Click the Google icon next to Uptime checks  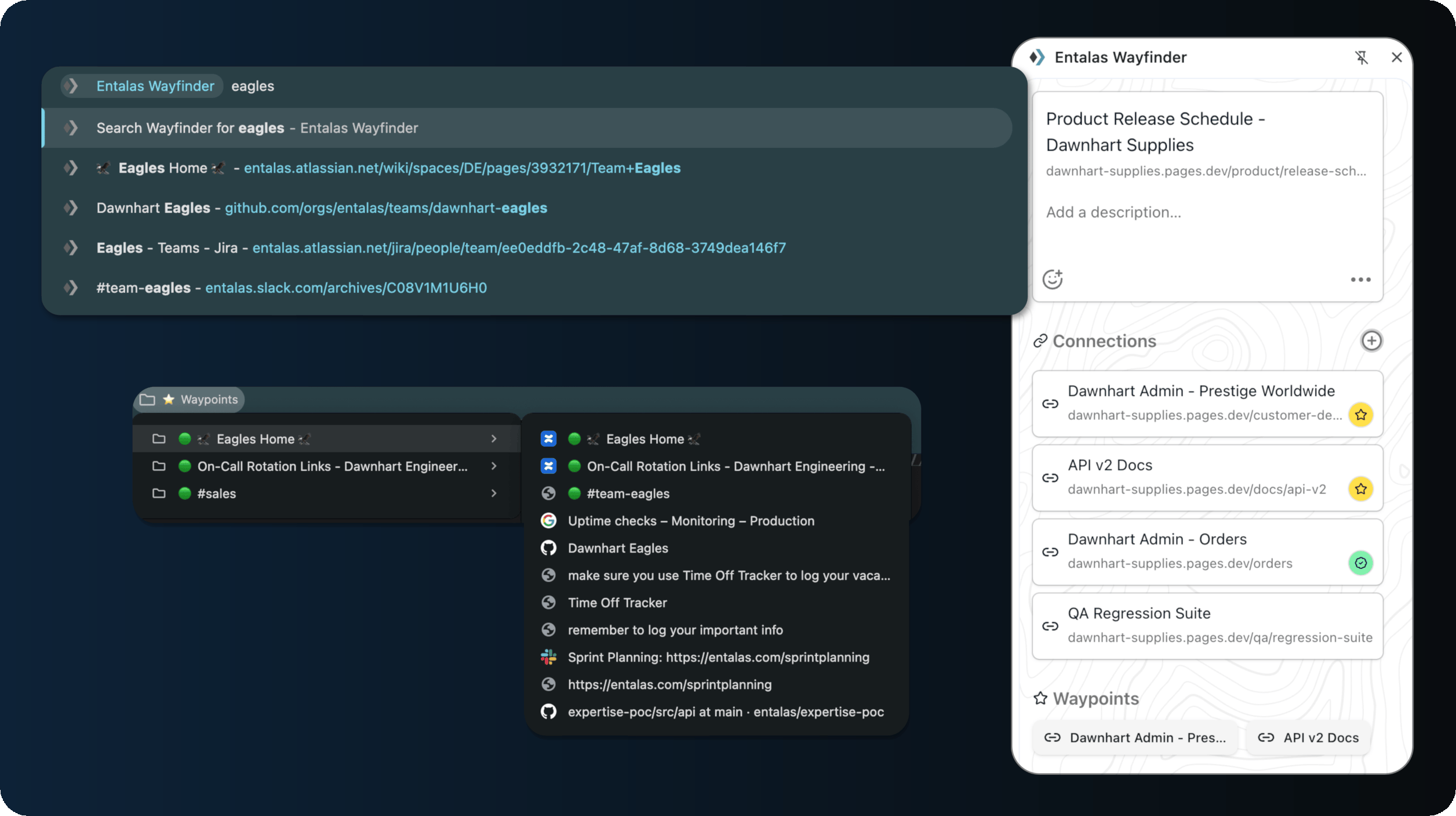point(548,520)
